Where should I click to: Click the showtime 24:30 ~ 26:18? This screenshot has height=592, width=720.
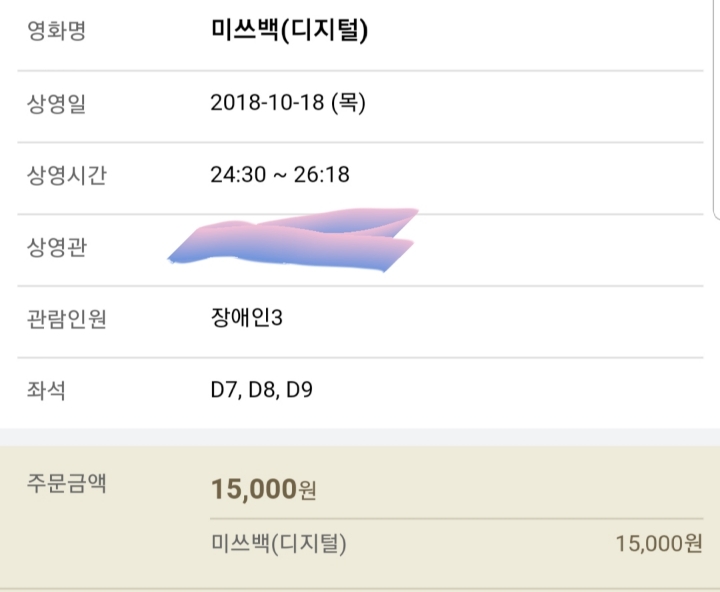[280, 175]
